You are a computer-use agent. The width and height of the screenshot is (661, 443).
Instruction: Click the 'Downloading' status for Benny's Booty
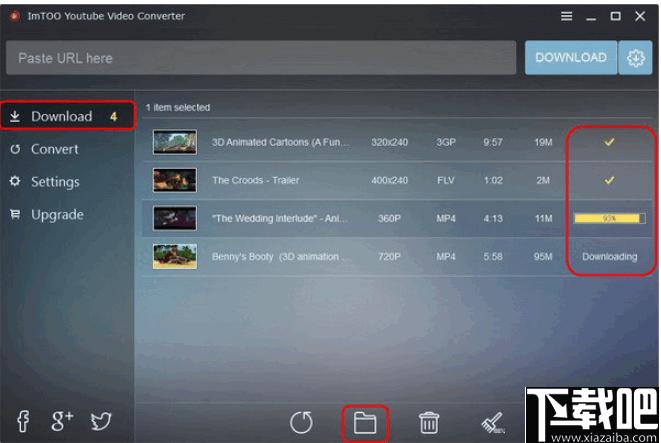[x=610, y=256]
